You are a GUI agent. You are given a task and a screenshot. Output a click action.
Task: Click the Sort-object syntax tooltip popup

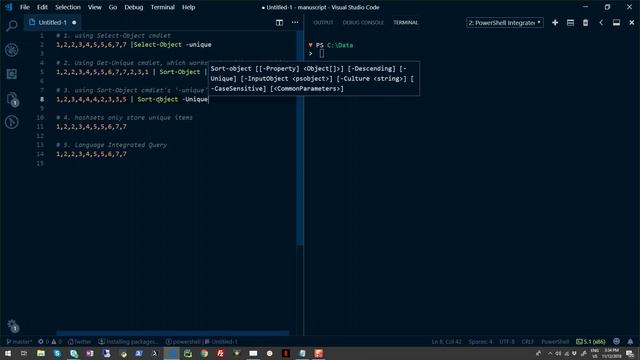tap(314, 78)
